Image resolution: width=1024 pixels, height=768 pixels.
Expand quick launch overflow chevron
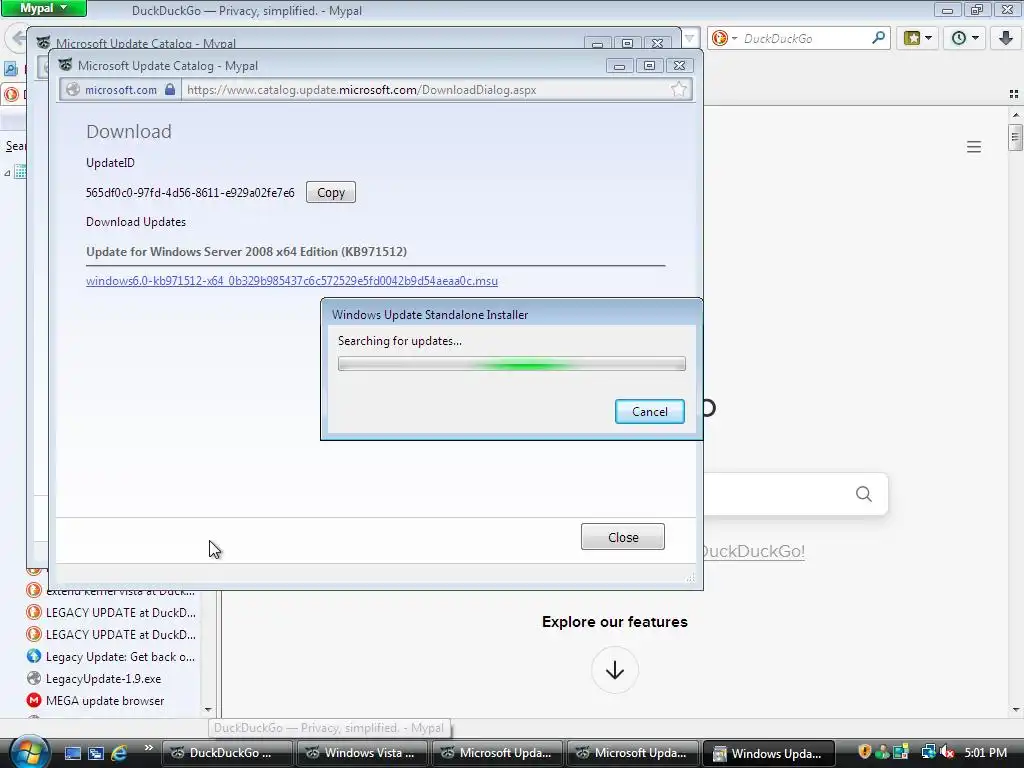[x=148, y=748]
